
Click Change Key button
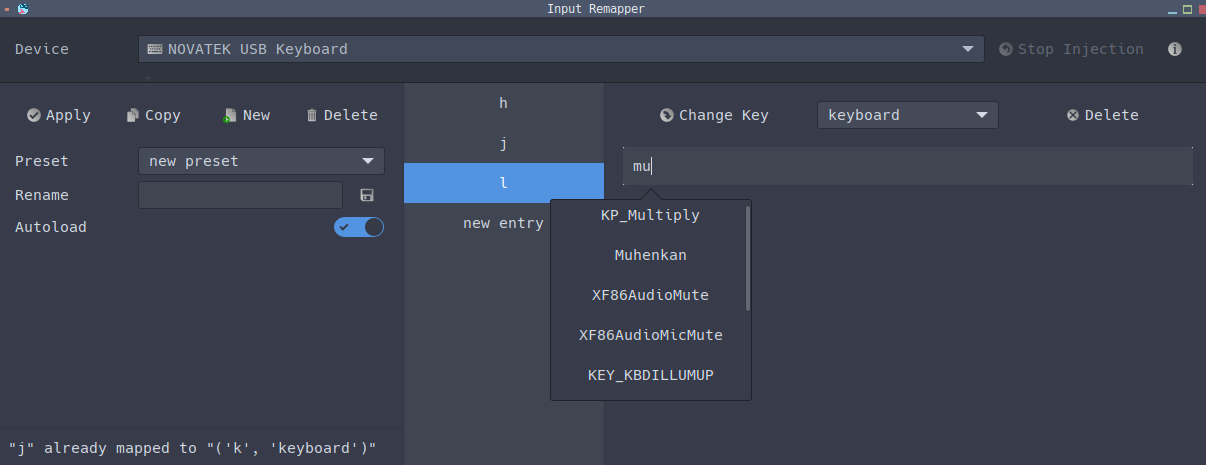[714, 115]
